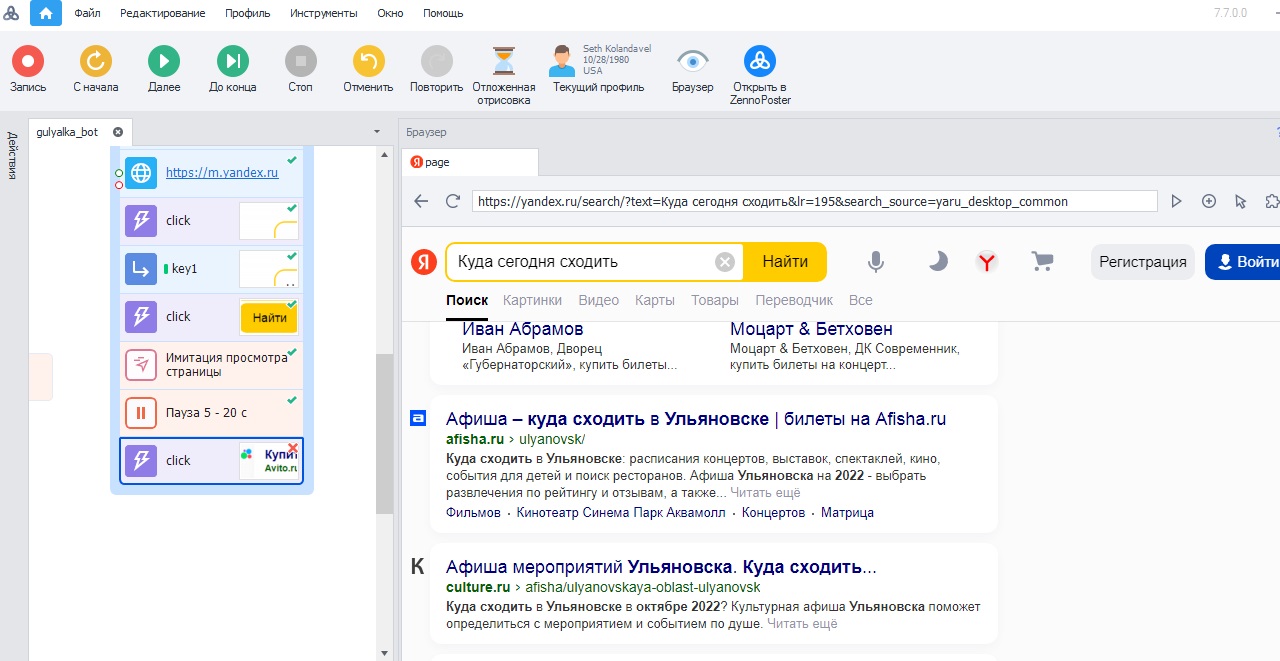Switch to the Товары search tab

click(715, 300)
